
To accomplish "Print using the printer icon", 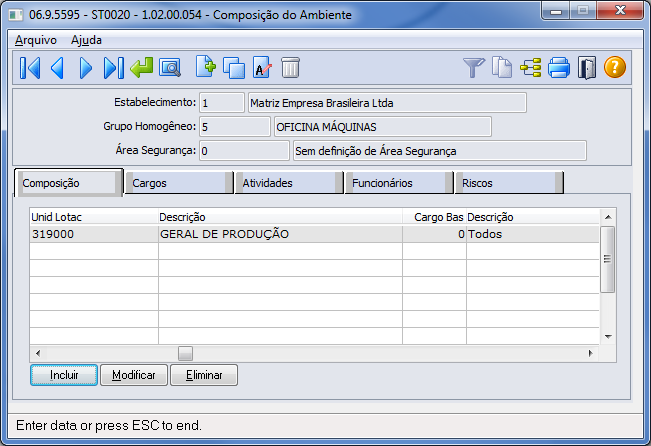I will click(559, 68).
